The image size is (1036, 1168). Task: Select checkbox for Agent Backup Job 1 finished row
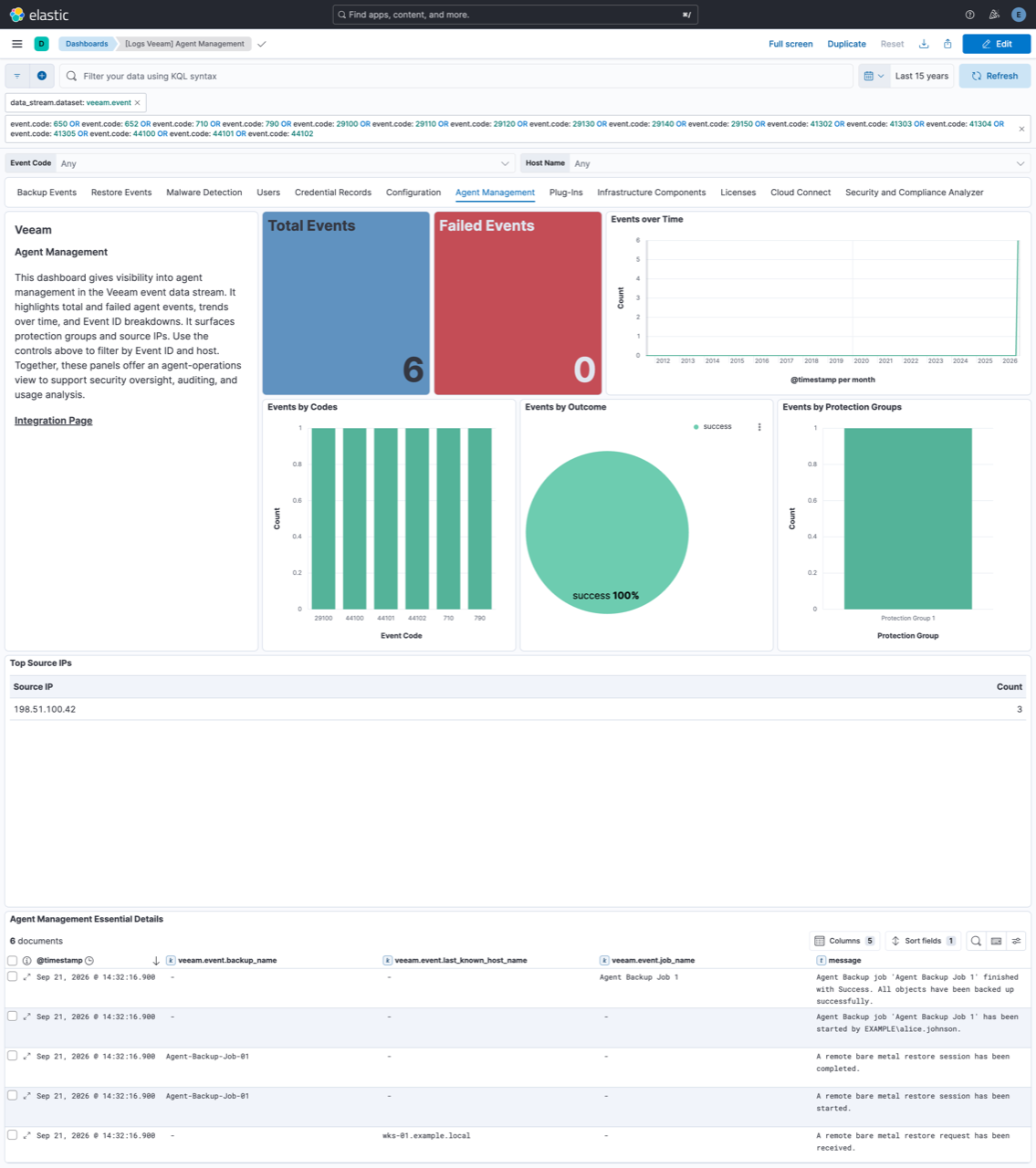tap(12, 976)
